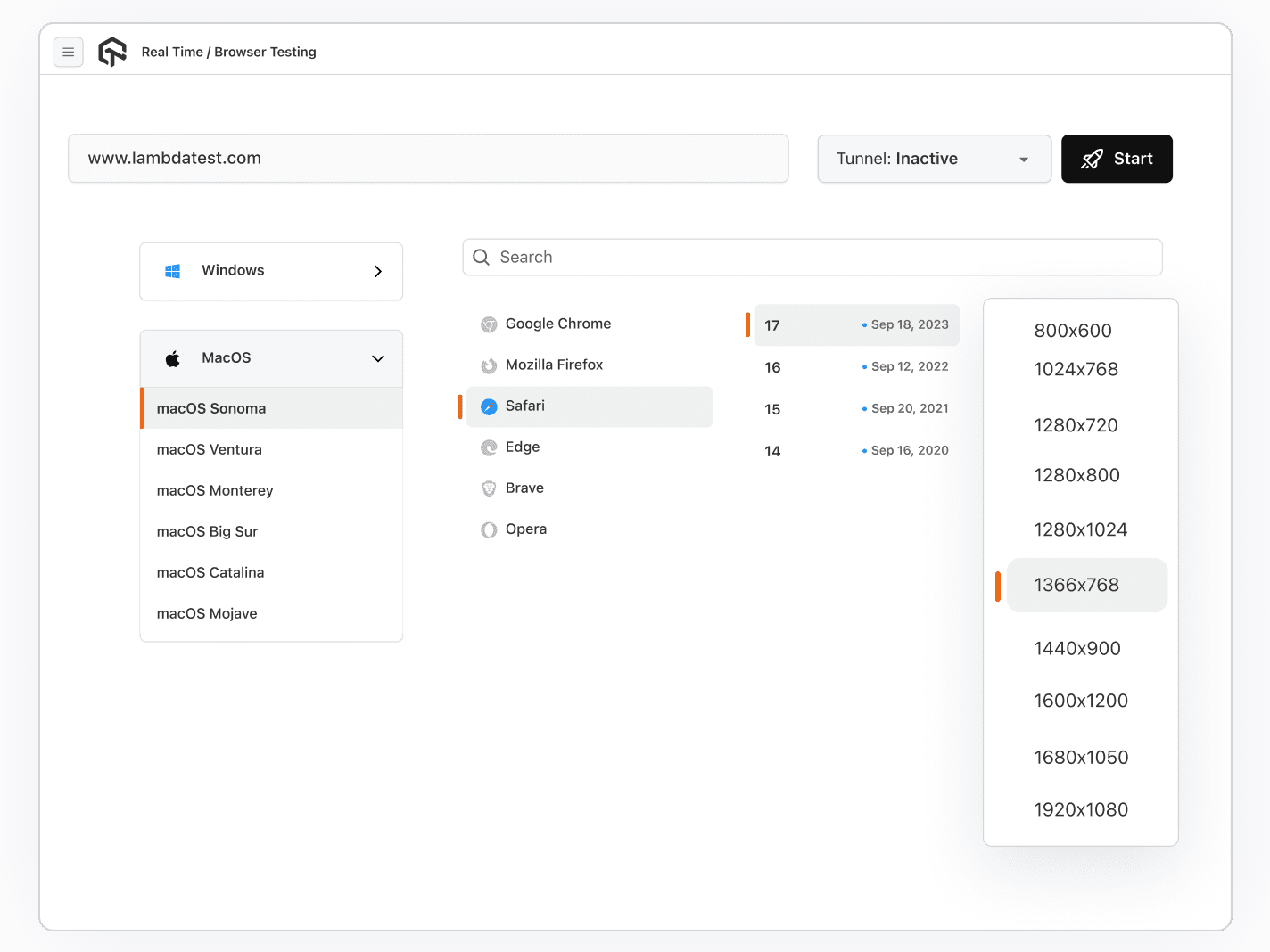Choose the Opera browser icon
The height and width of the screenshot is (952, 1270).
pos(489,529)
